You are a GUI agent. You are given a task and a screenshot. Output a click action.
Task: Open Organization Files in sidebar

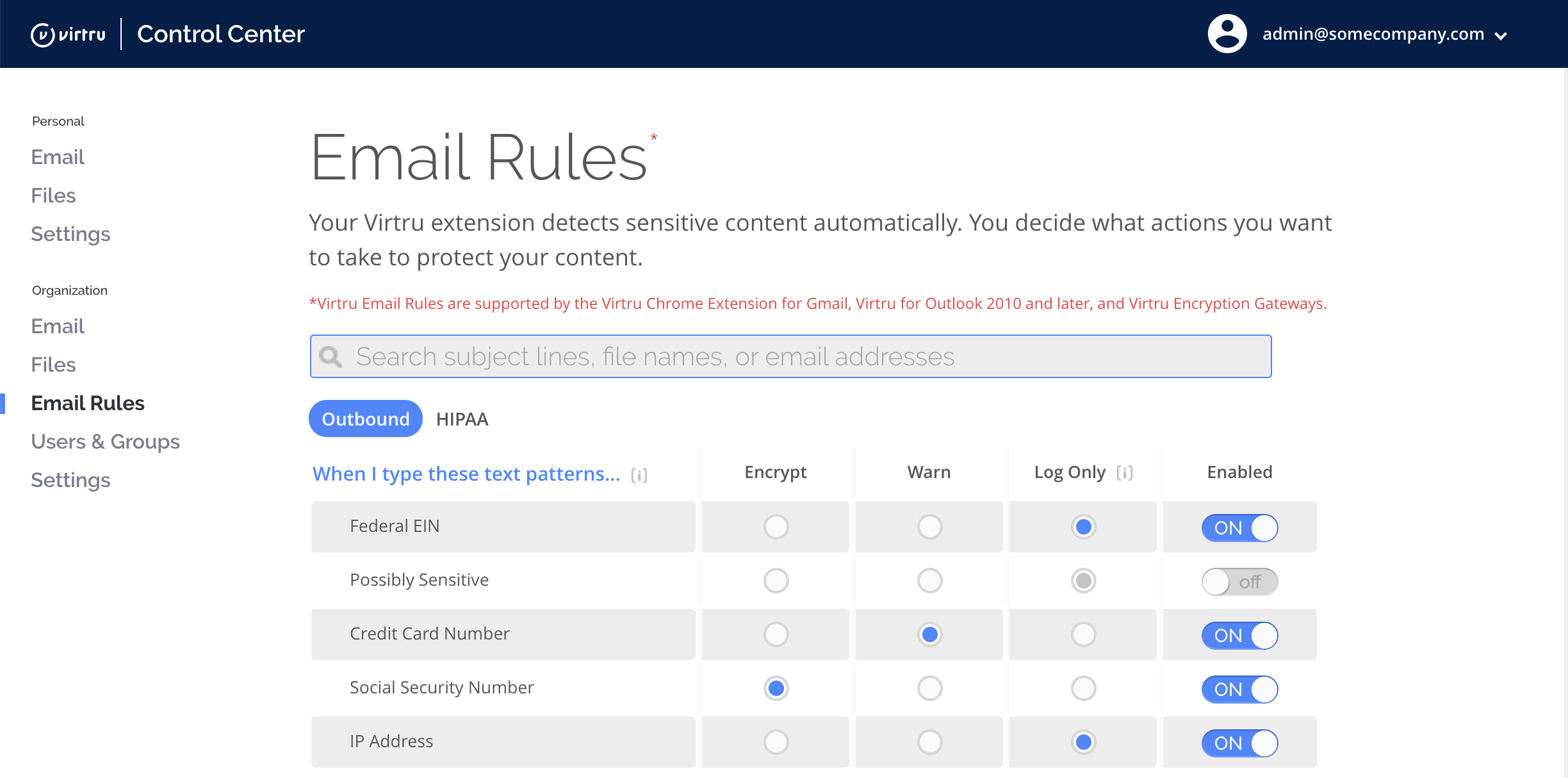point(53,365)
